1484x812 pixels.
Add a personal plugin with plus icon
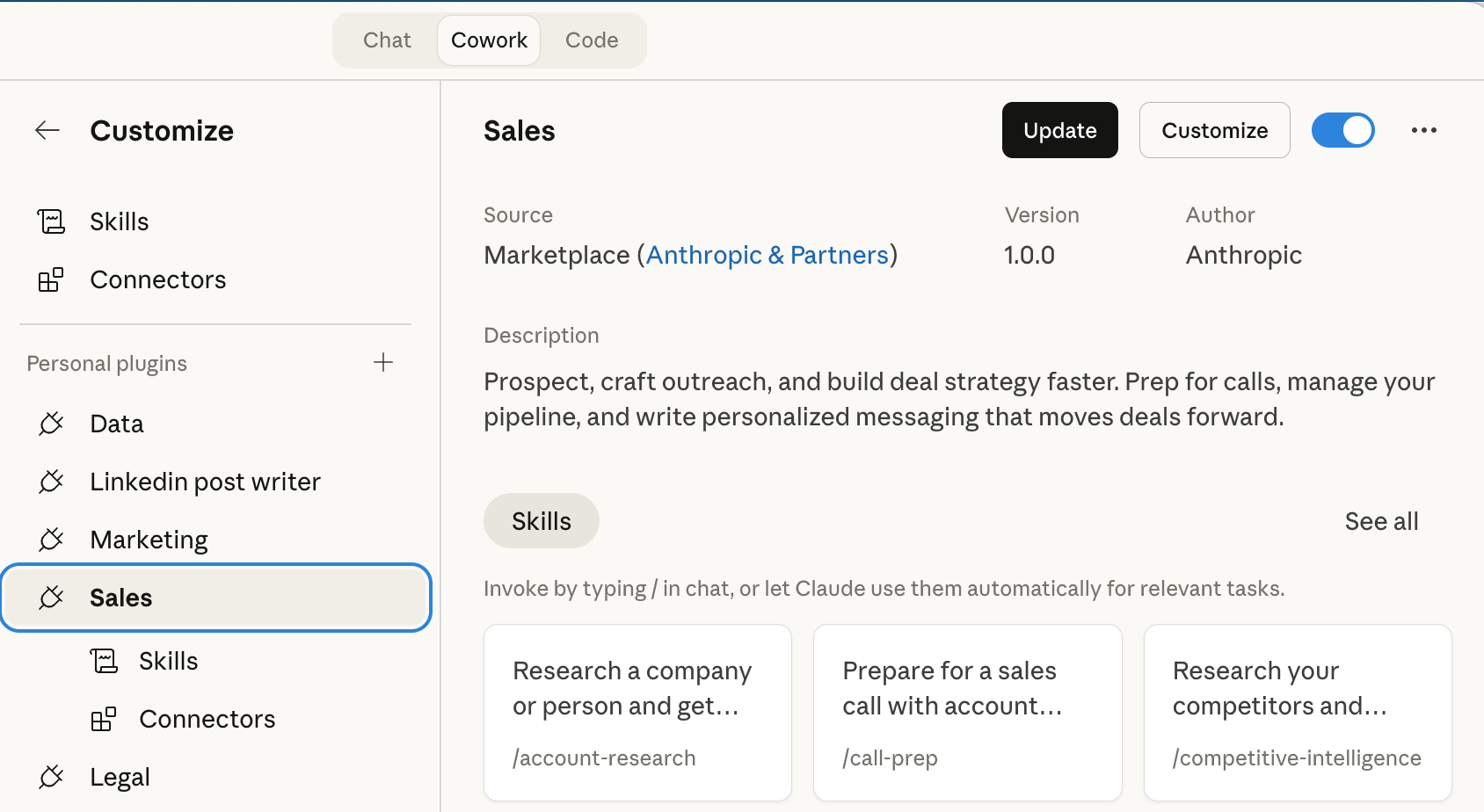point(383,362)
